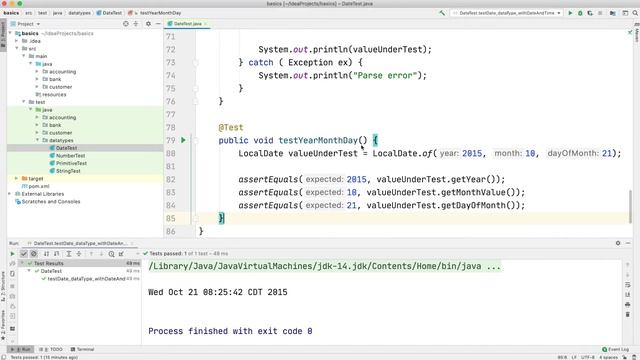Sort tests by duration in Run toolbar
The image size is (640, 360).
pyautogui.click(x=56, y=253)
